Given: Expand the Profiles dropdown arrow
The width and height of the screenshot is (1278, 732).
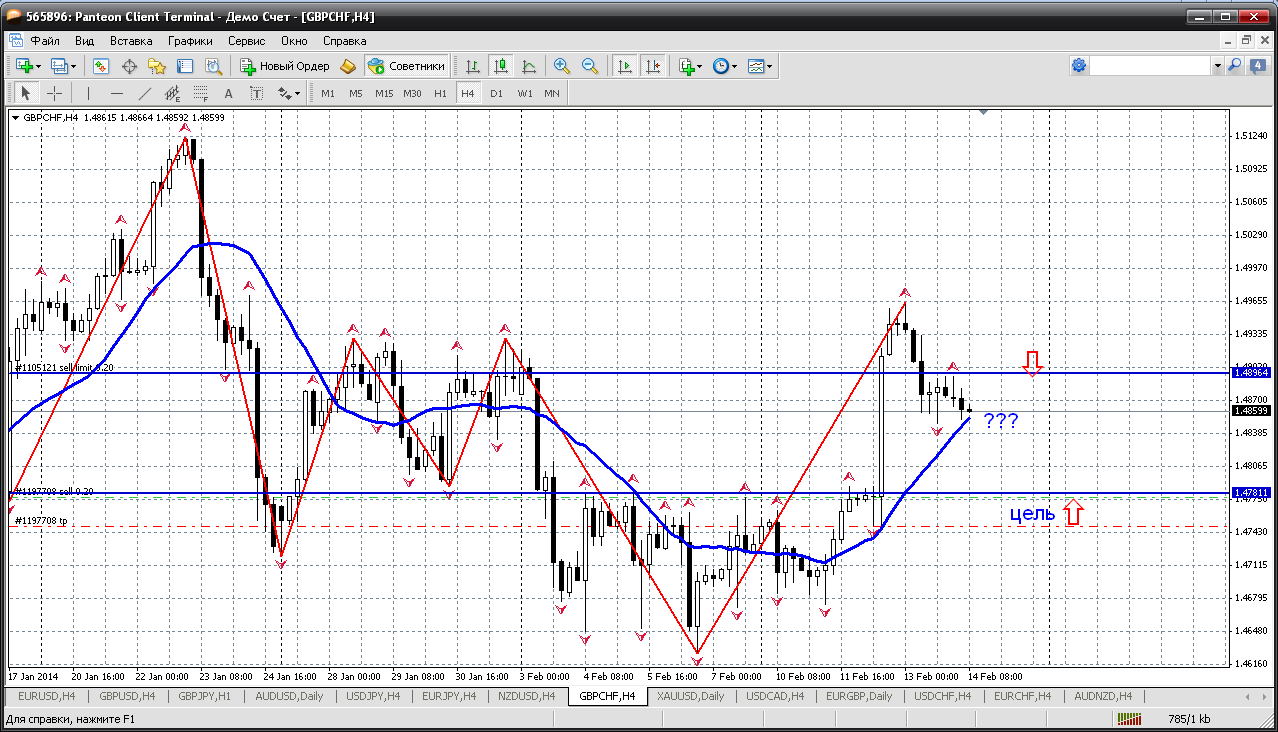Looking at the screenshot, I should (x=73, y=66).
